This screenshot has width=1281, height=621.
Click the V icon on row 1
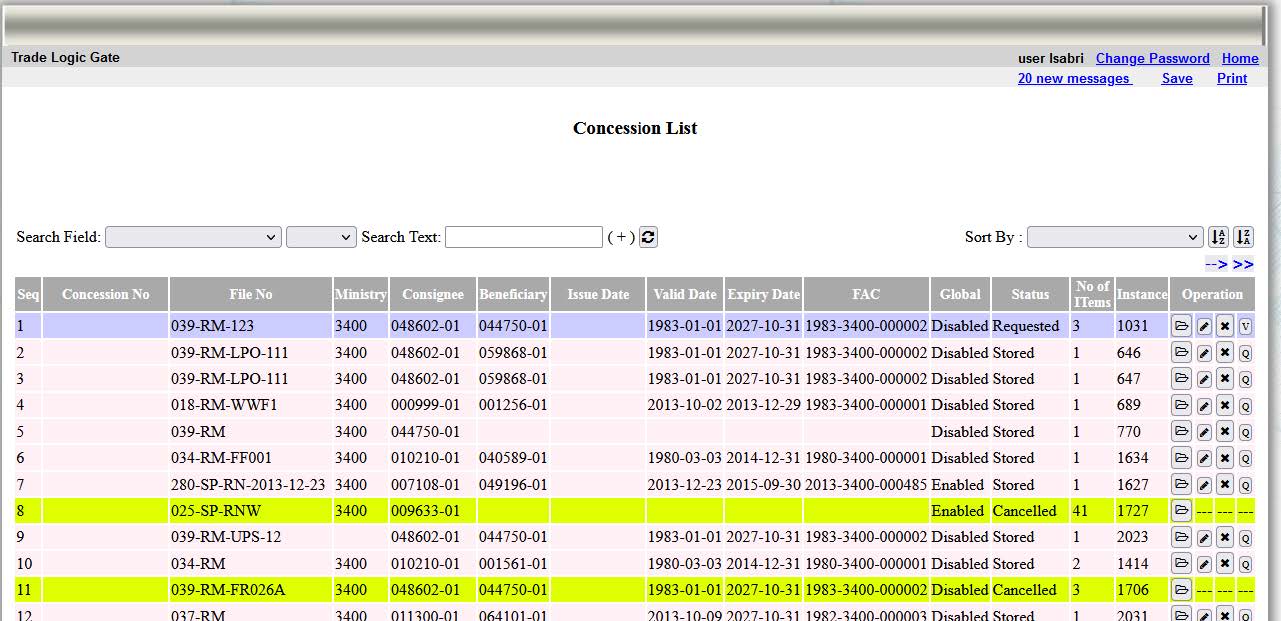tap(1246, 326)
